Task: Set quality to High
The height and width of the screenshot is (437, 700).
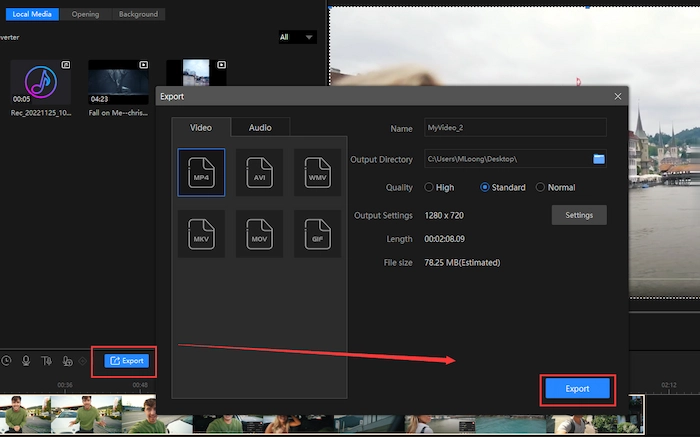Action: click(430, 187)
